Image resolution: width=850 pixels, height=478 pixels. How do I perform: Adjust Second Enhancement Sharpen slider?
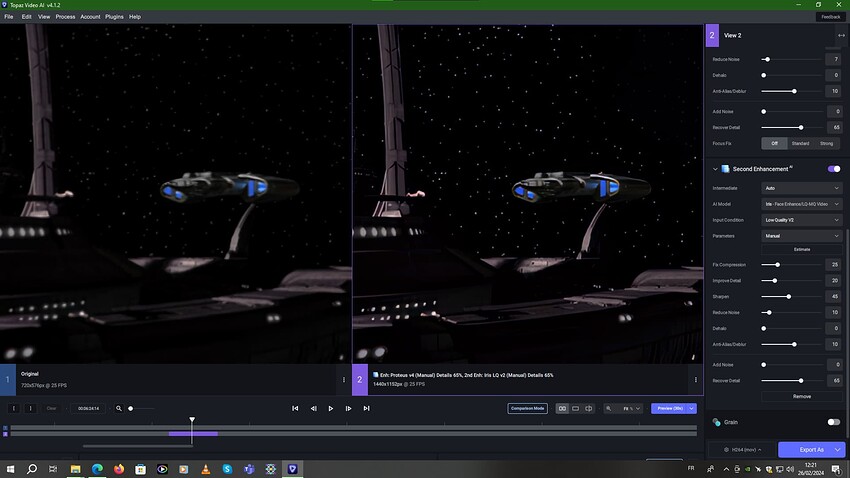(791, 296)
